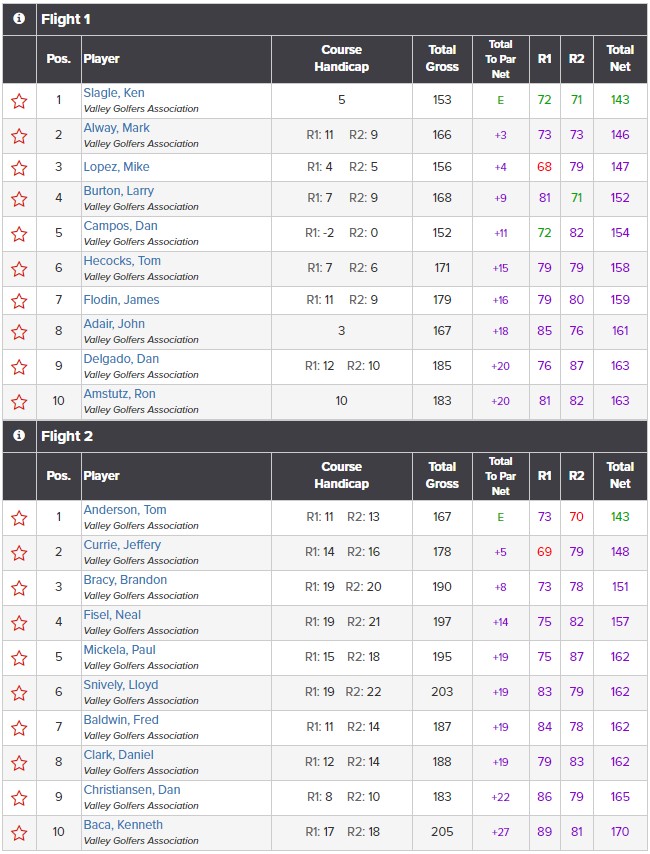Click Flight 1 Course Handicap column header
Screen dimensions: 650x854
[x=342, y=58]
